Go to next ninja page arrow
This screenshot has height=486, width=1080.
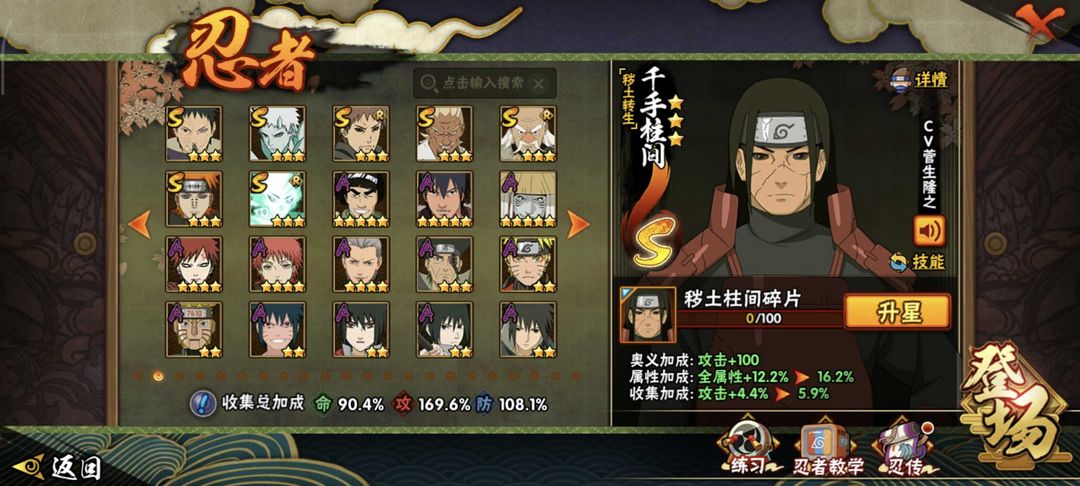click(577, 224)
